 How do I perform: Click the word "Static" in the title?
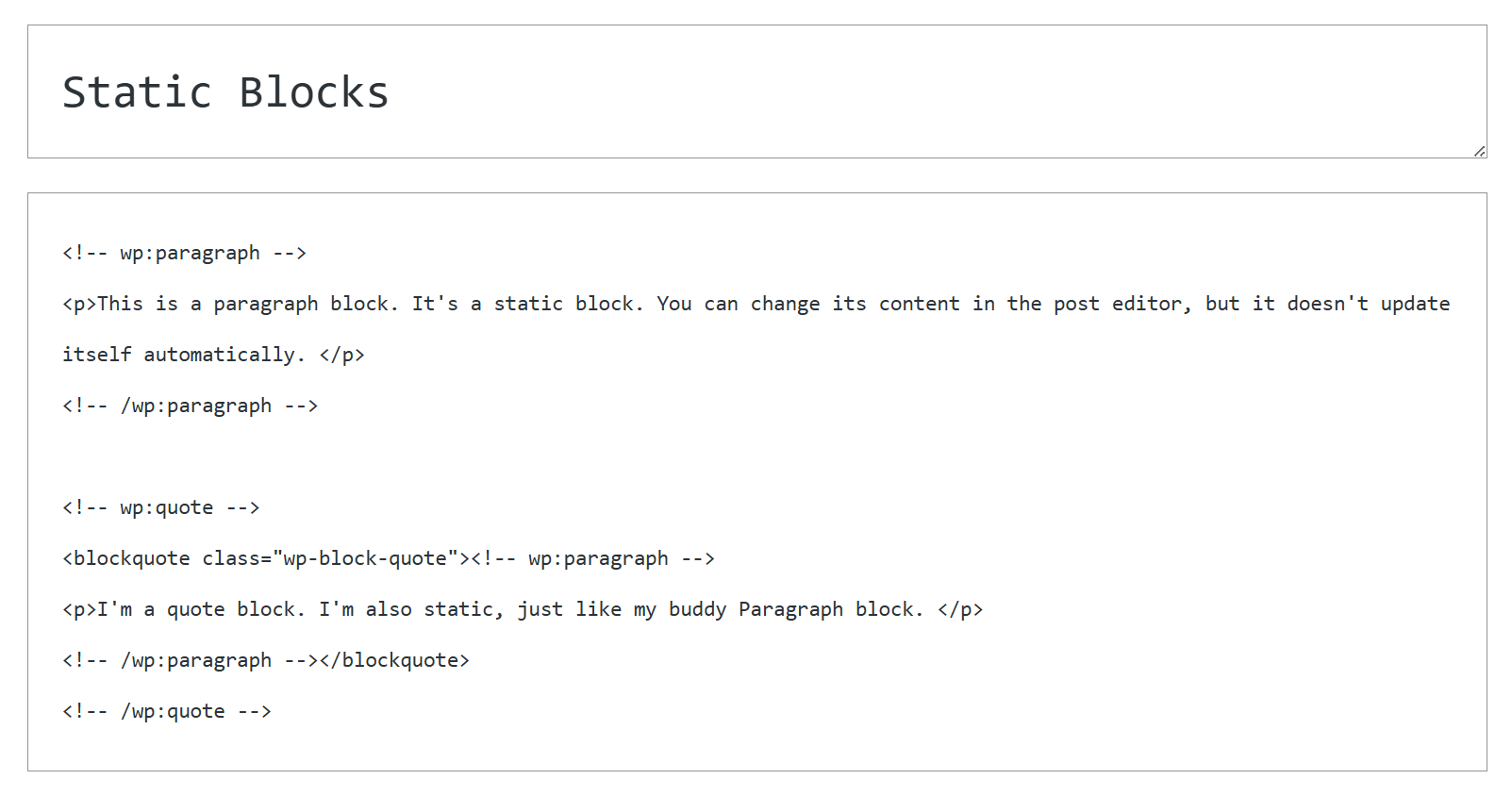137,92
